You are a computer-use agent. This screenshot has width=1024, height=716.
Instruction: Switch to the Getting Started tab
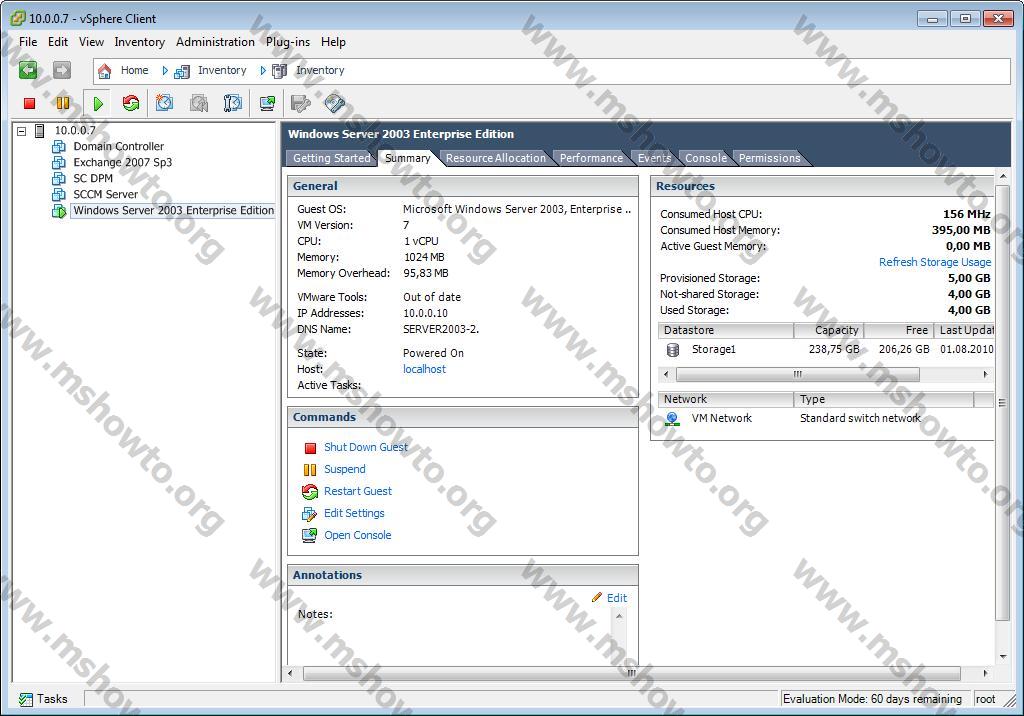click(332, 158)
